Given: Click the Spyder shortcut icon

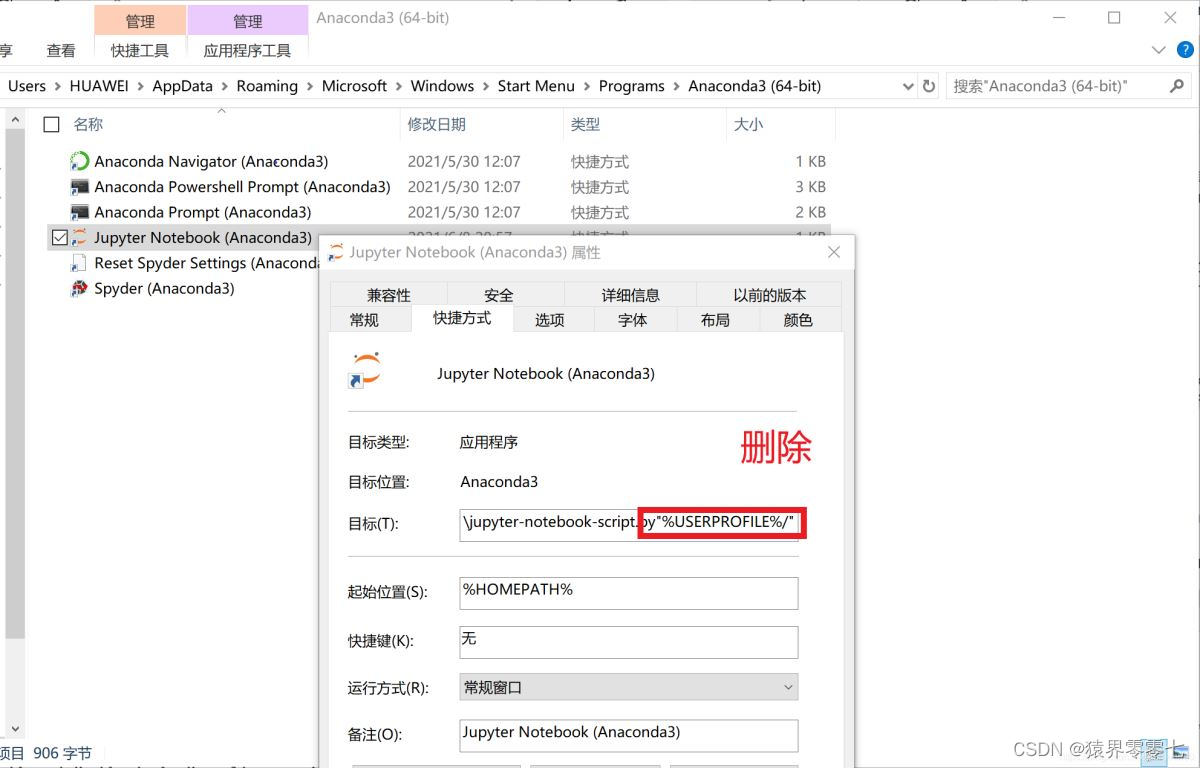Looking at the screenshot, I should pyautogui.click(x=79, y=289).
